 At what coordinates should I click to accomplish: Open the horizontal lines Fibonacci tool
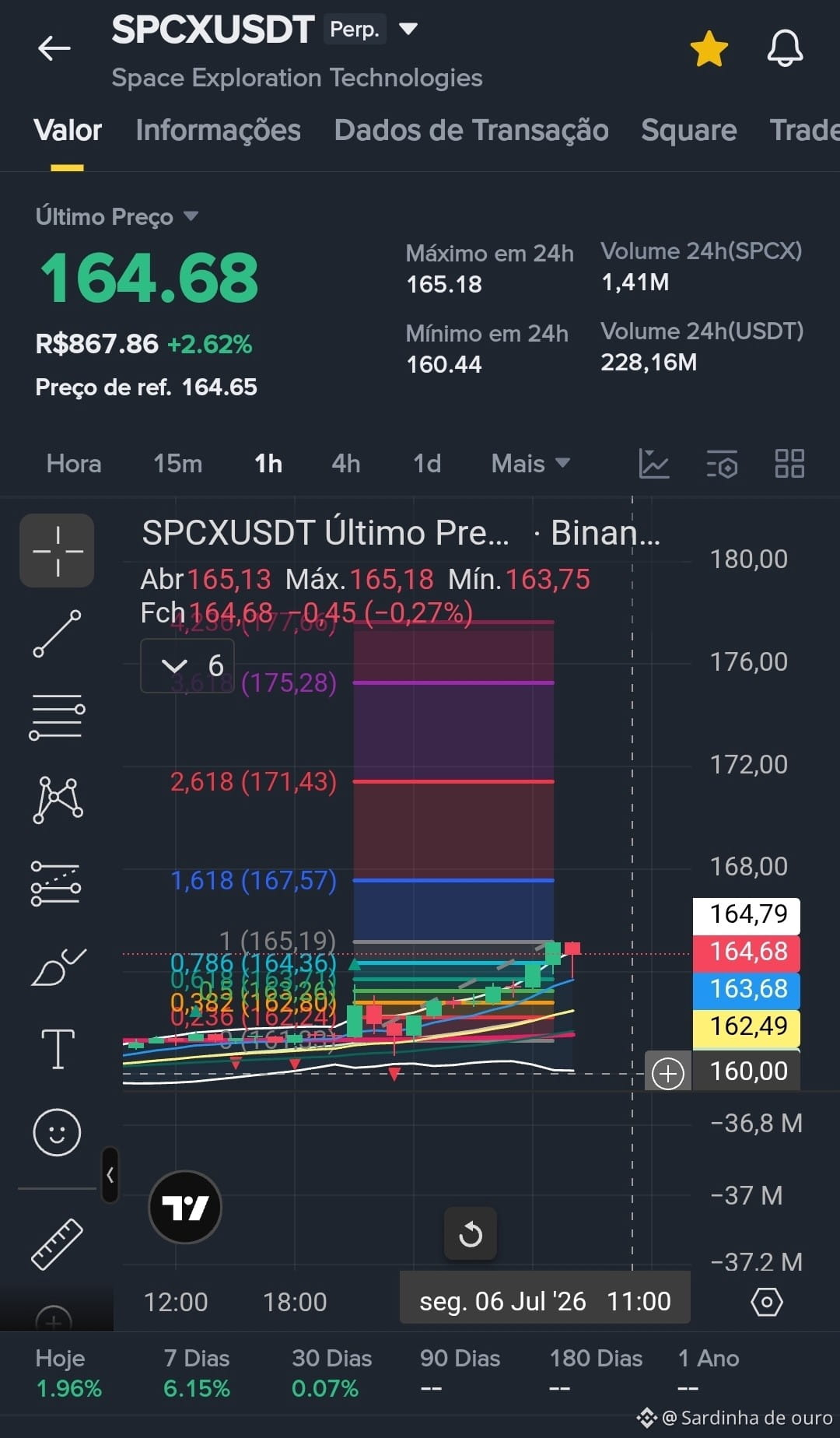point(58,717)
